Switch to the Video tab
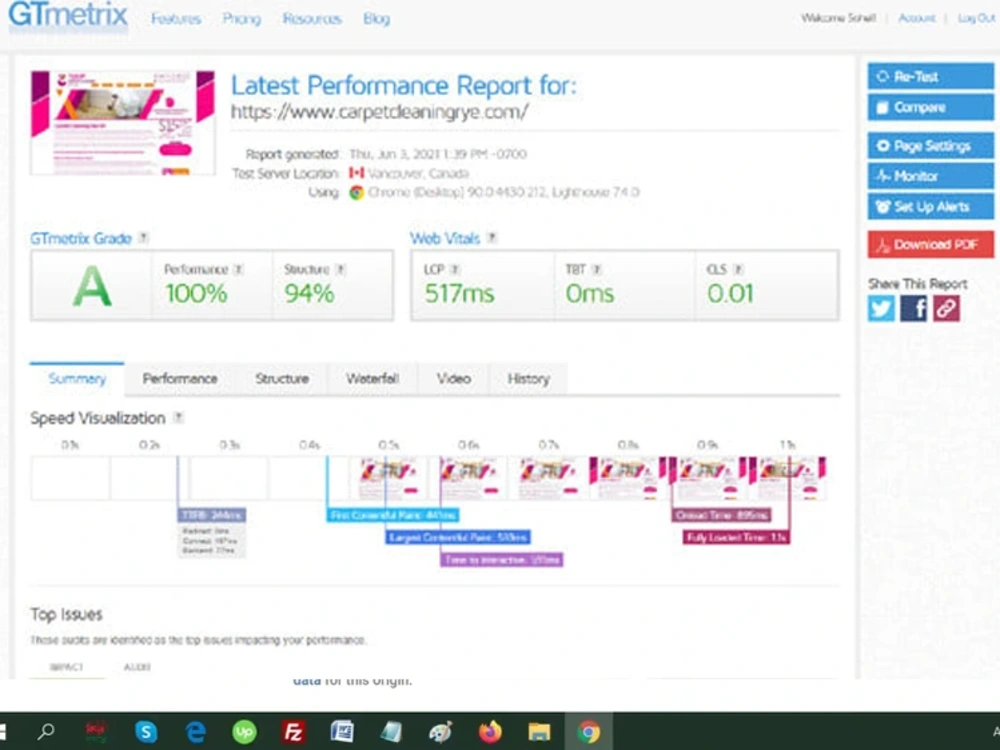Viewport: 1000px width, 750px height. 453,379
